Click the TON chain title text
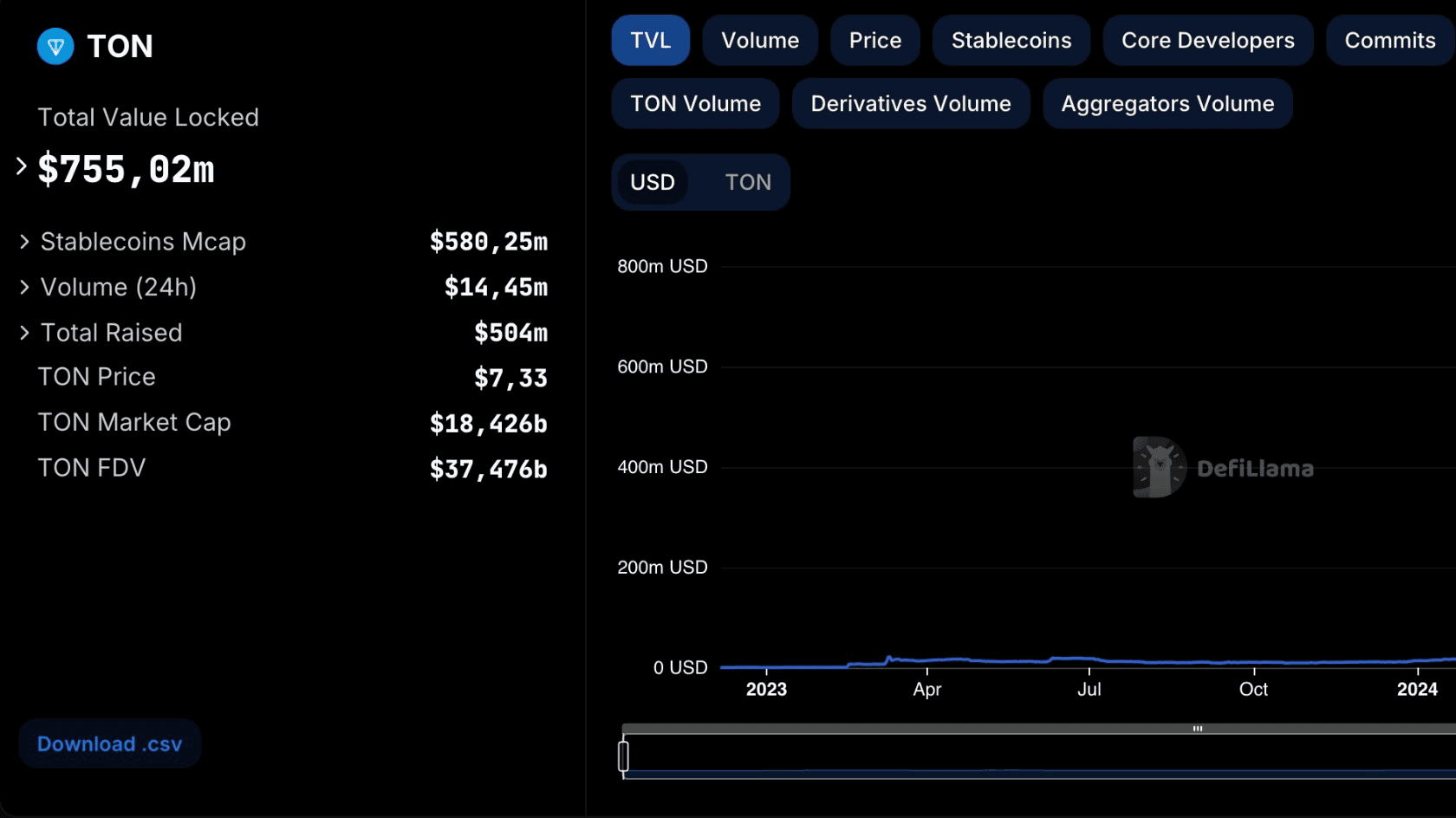Screen dimensions: 1456x818 tap(120, 46)
